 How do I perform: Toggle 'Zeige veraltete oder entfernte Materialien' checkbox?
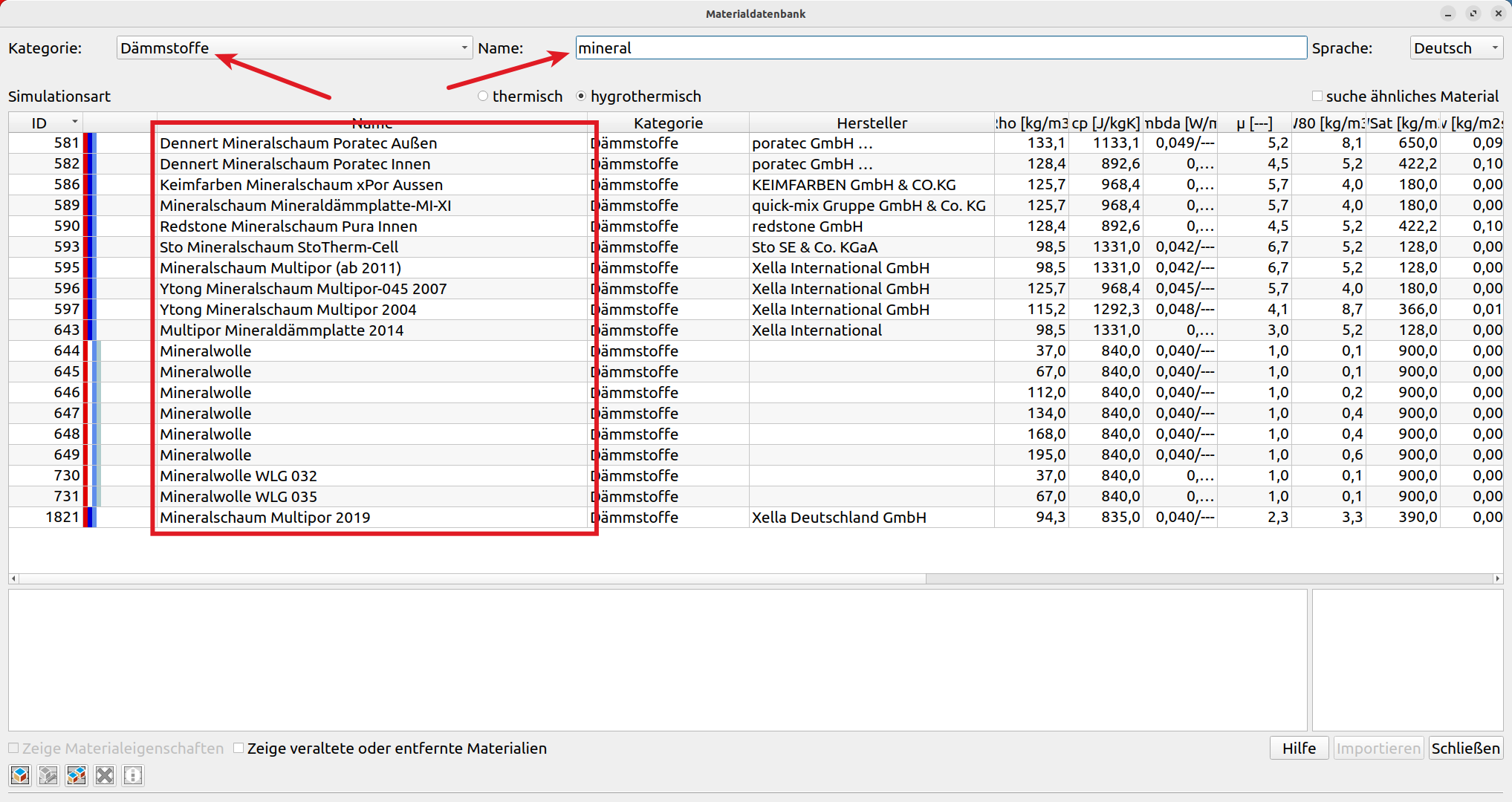[x=239, y=748]
